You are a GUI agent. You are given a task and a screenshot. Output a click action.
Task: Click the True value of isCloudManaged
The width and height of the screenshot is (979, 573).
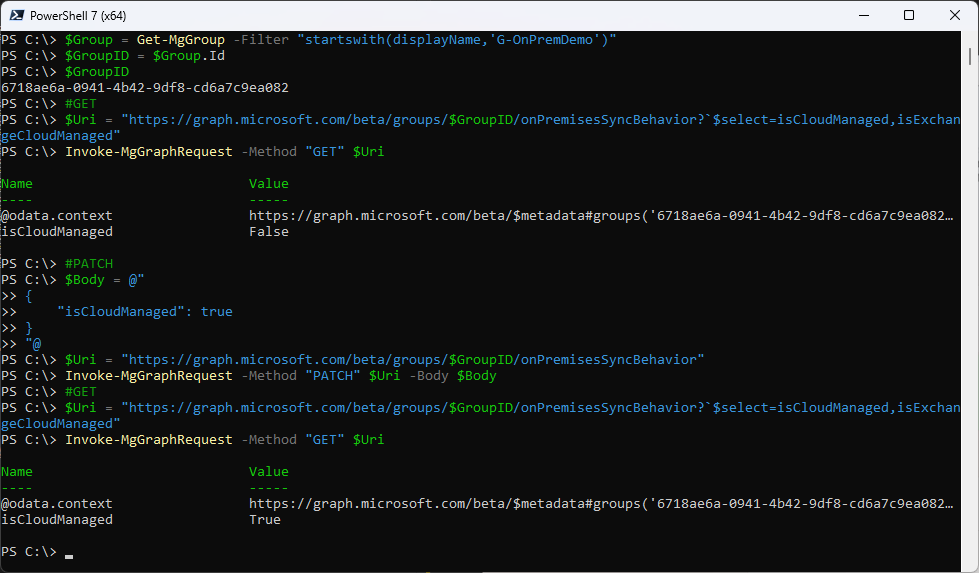point(264,520)
